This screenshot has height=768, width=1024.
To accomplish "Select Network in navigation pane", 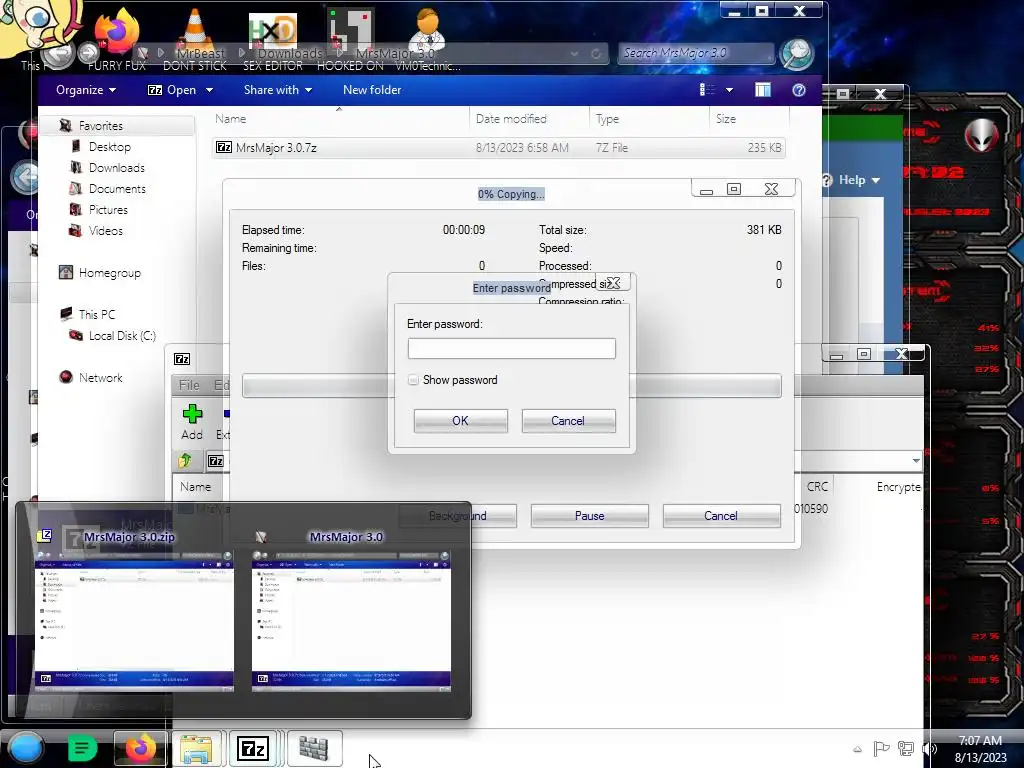I will point(100,377).
